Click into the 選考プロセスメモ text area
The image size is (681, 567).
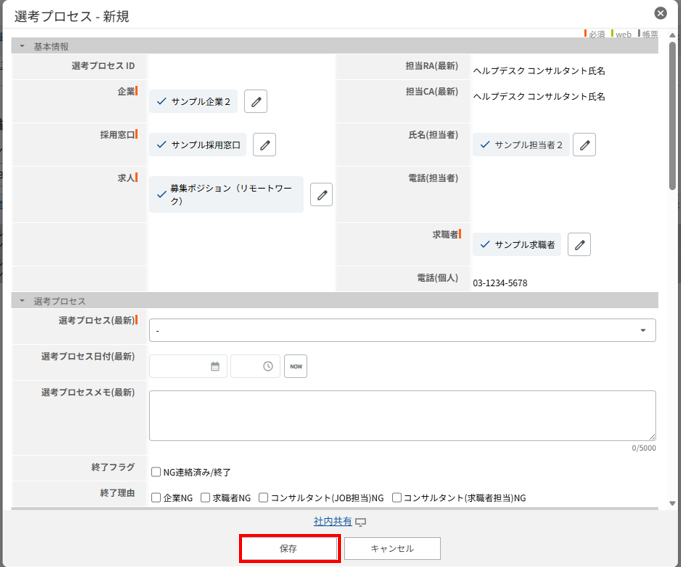point(402,415)
